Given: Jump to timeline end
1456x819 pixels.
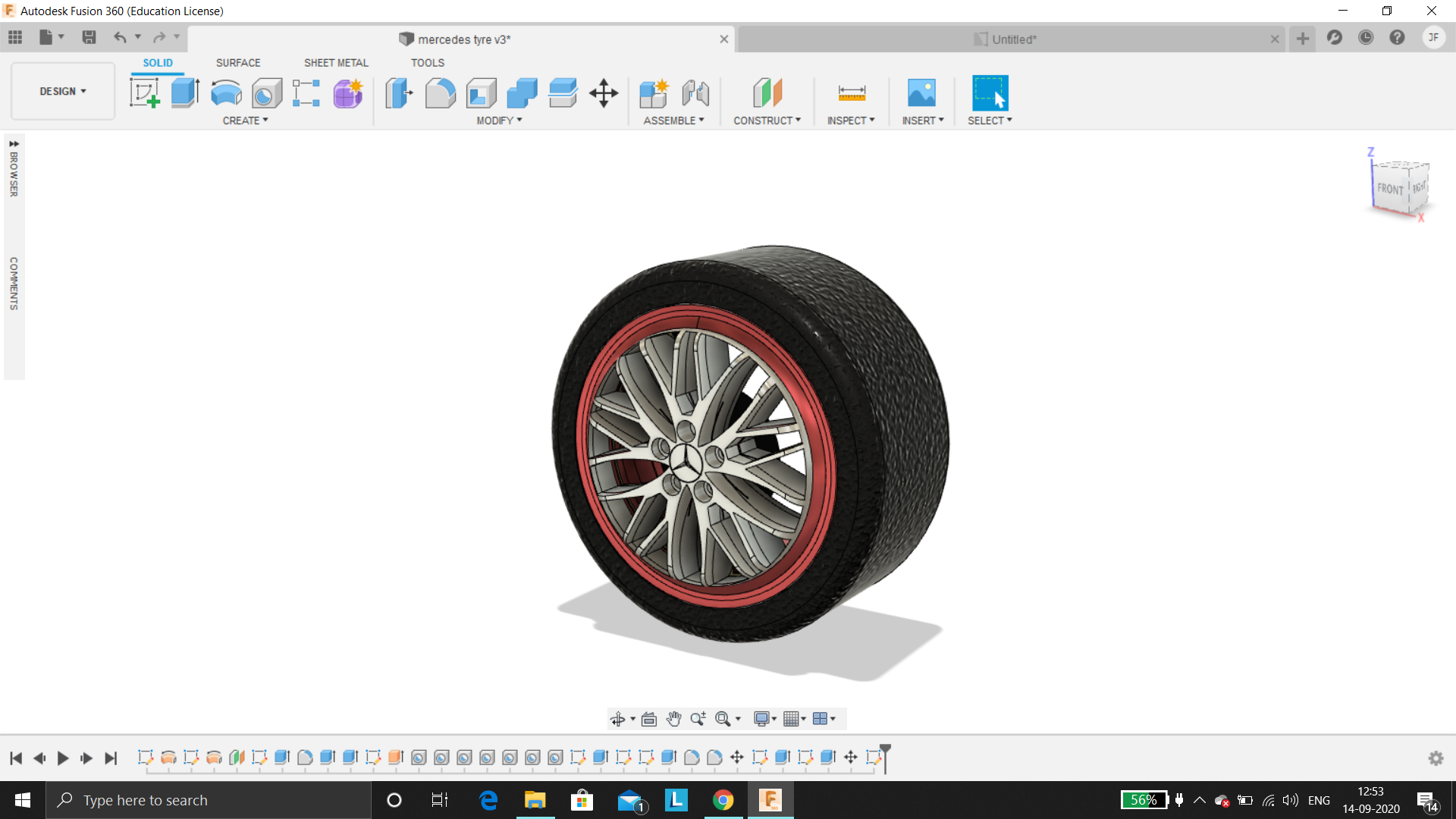Looking at the screenshot, I should point(111,758).
